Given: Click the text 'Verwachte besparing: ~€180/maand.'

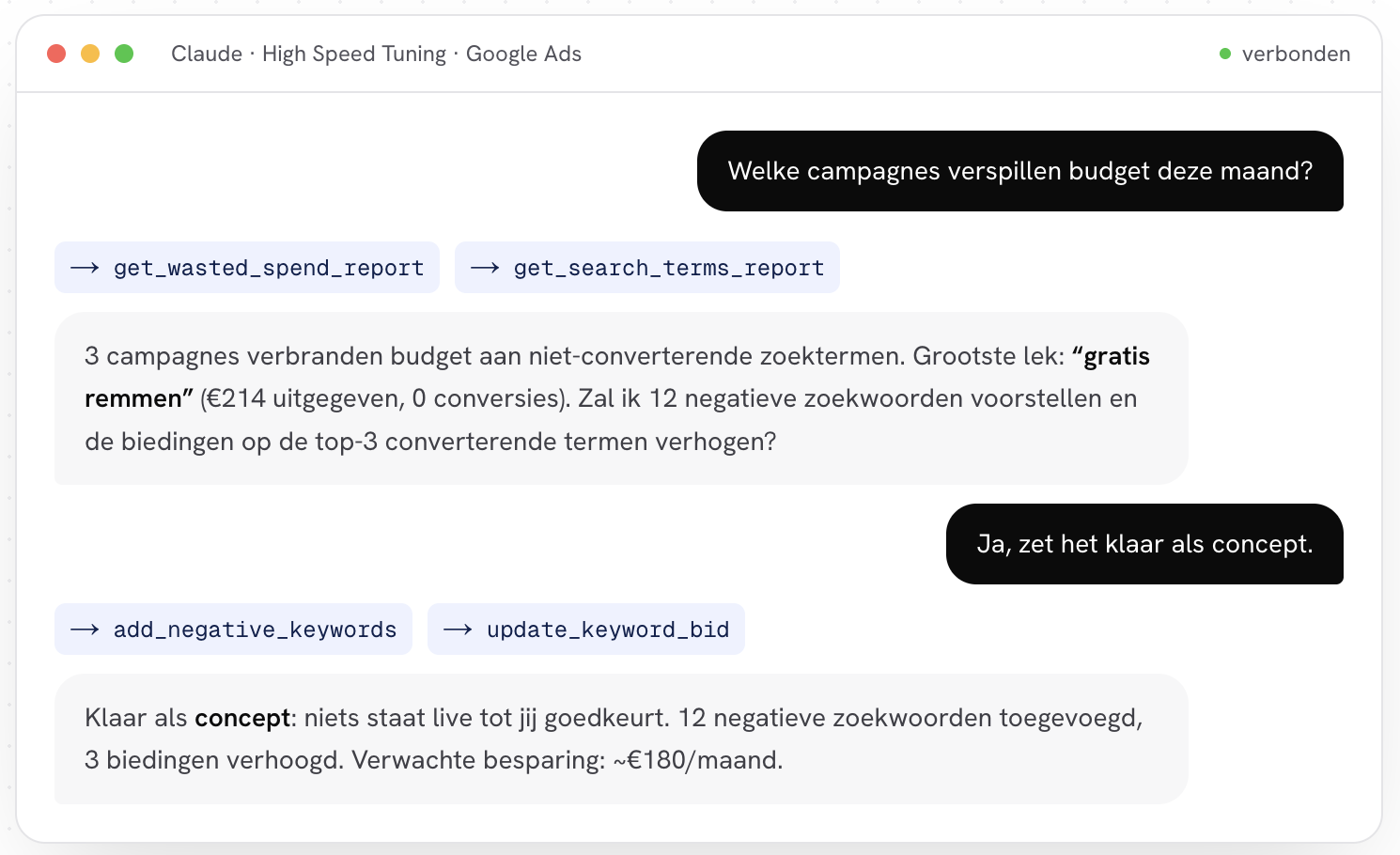Looking at the screenshot, I should [x=568, y=760].
